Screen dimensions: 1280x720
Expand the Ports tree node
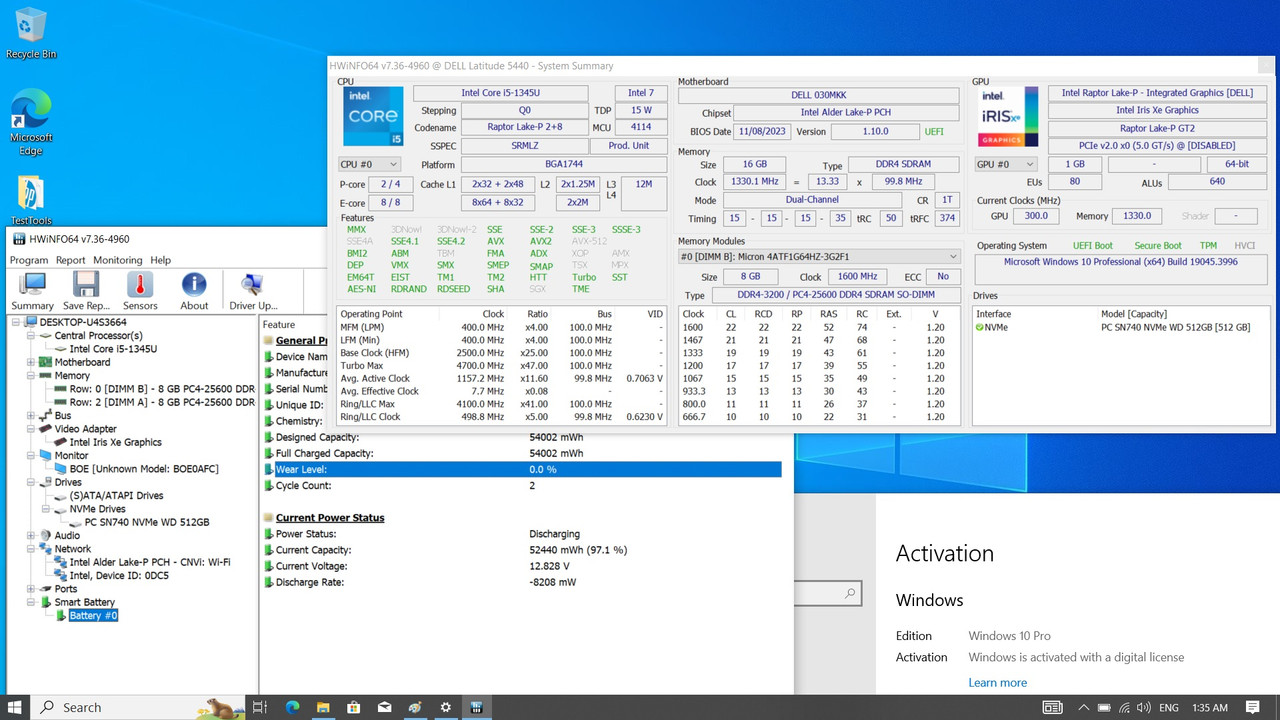click(31, 589)
